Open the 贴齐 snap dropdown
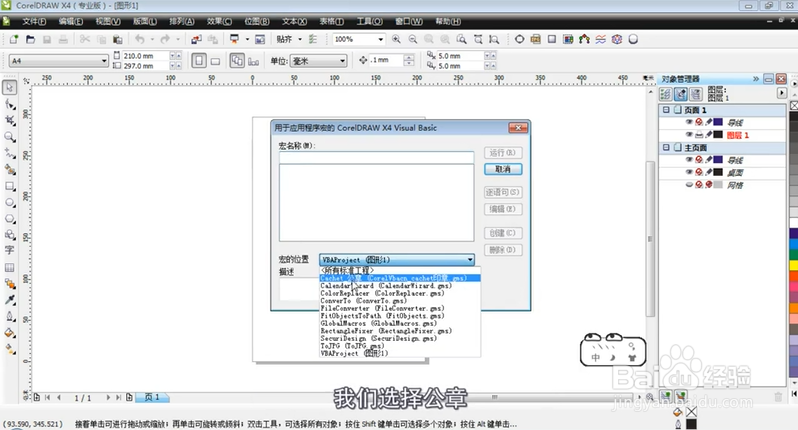This screenshot has width=798, height=430. tap(300, 39)
